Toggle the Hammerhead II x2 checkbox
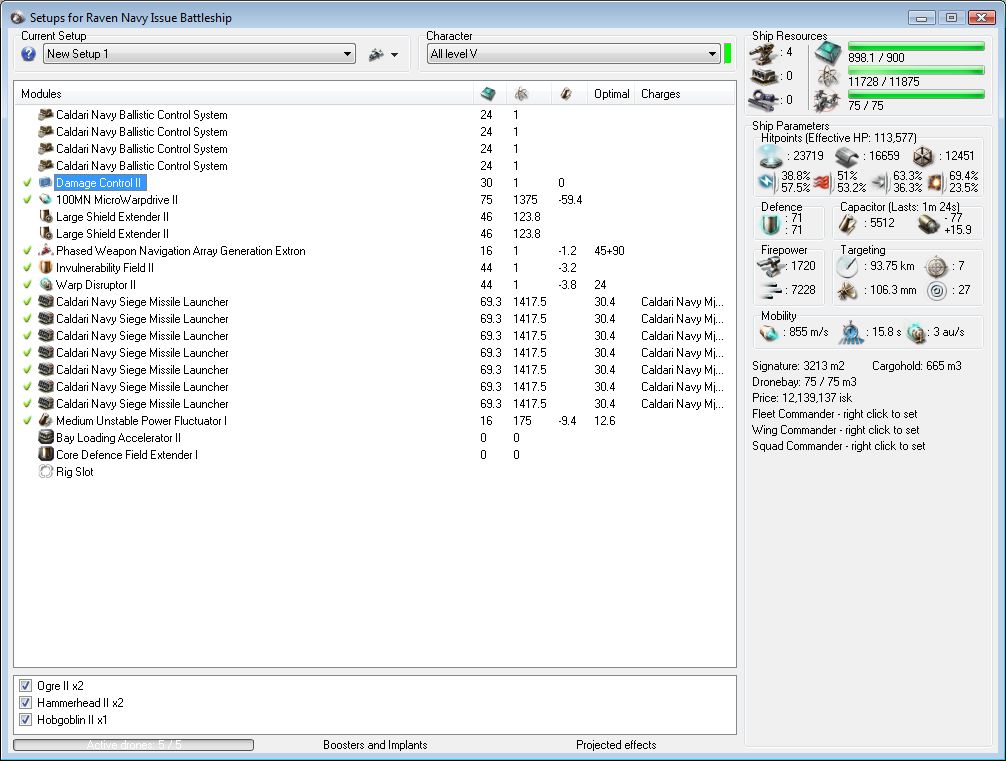Viewport: 1006px width, 761px height. tap(26, 703)
